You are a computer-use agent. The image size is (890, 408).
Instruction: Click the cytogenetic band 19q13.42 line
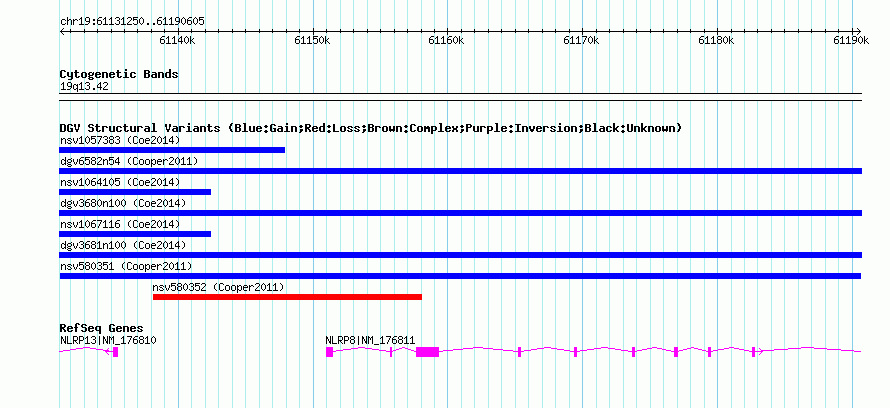tap(460, 97)
